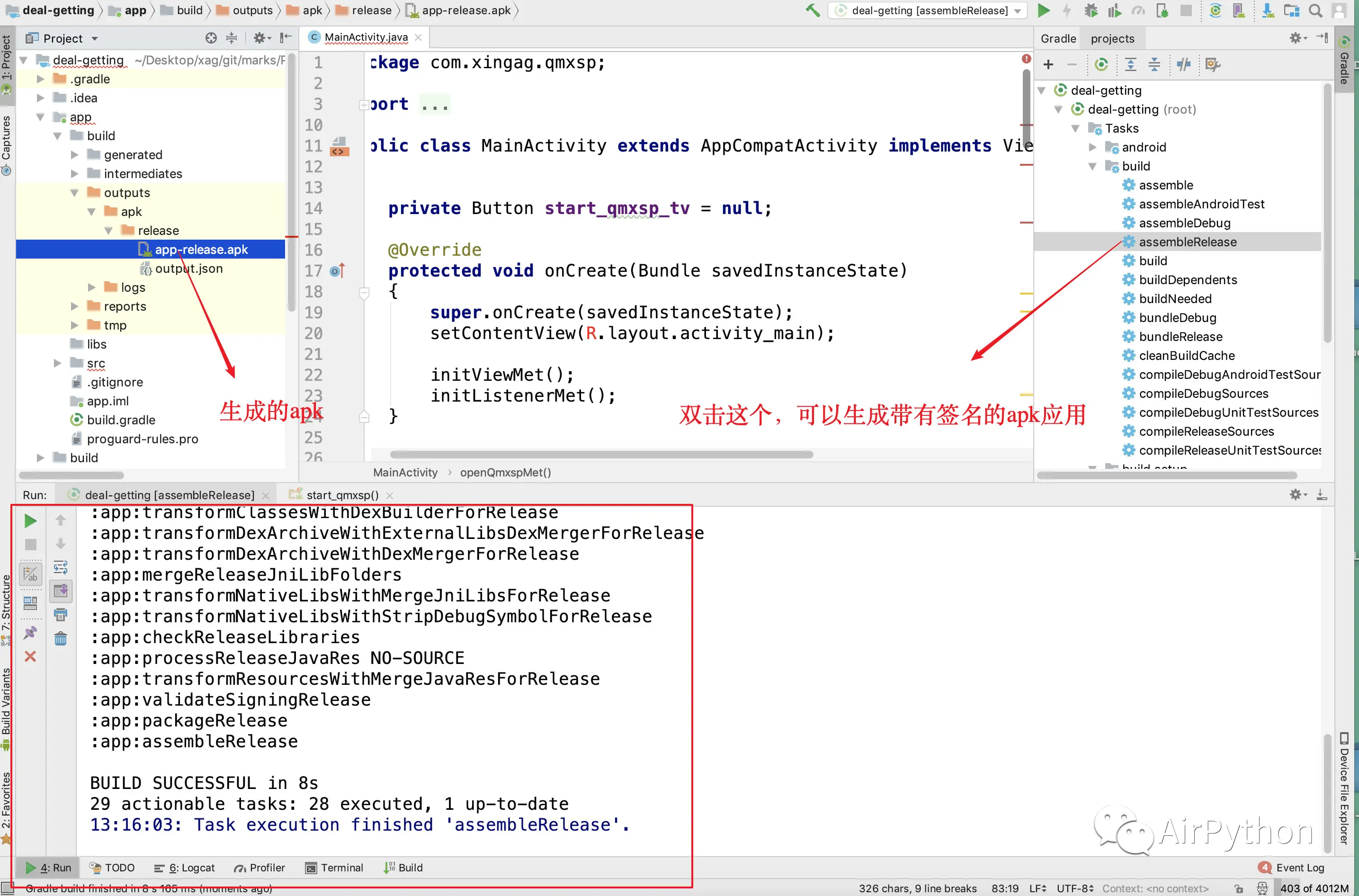Click the Debug app bug icon

pyautogui.click(x=1091, y=10)
